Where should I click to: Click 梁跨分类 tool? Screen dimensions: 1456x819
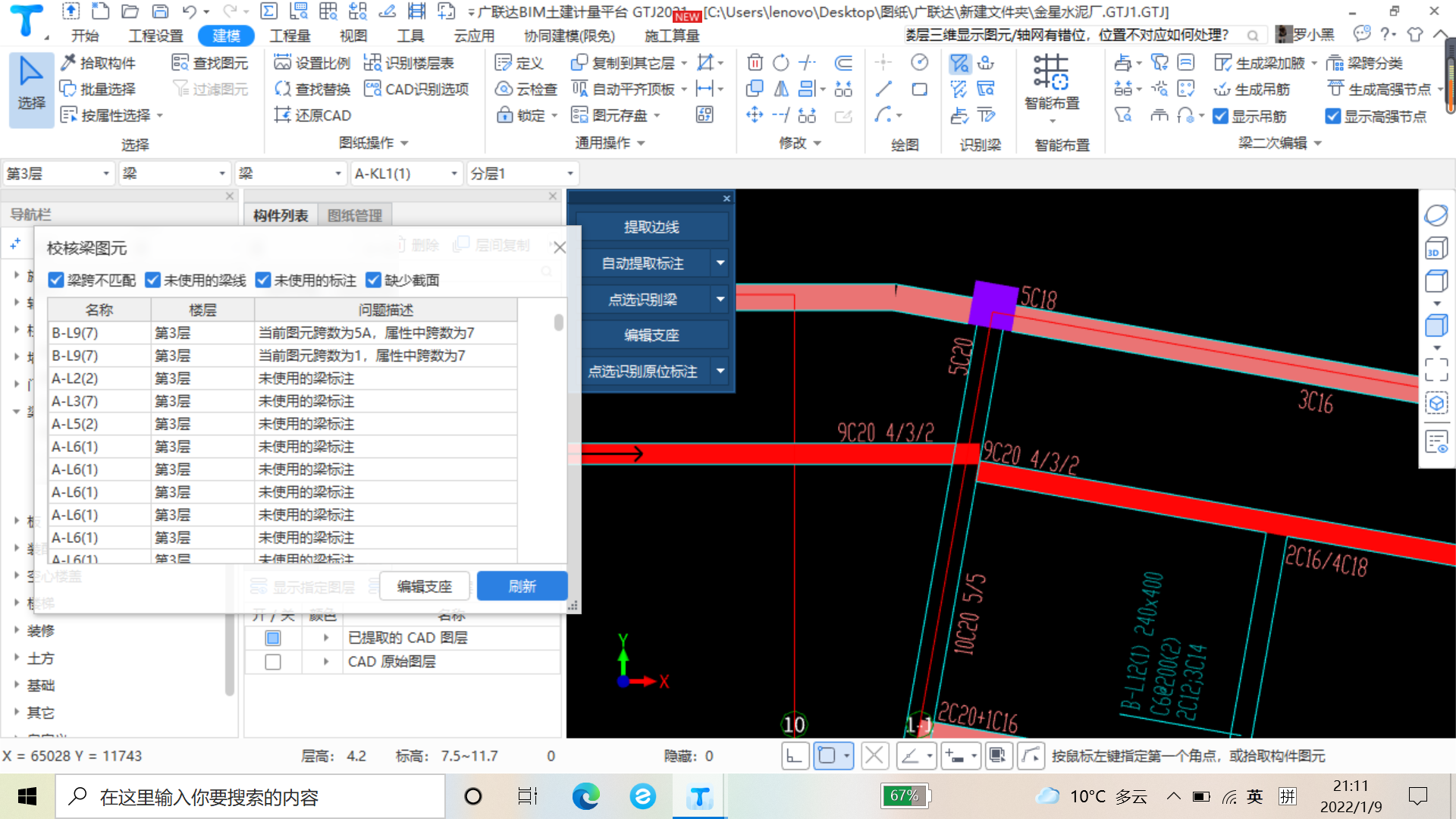[1365, 63]
